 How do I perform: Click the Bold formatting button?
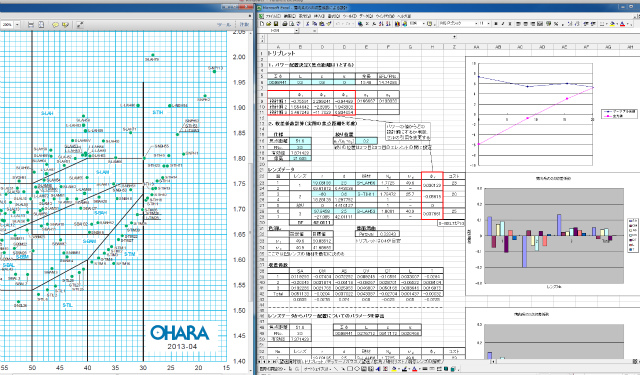[496, 24]
